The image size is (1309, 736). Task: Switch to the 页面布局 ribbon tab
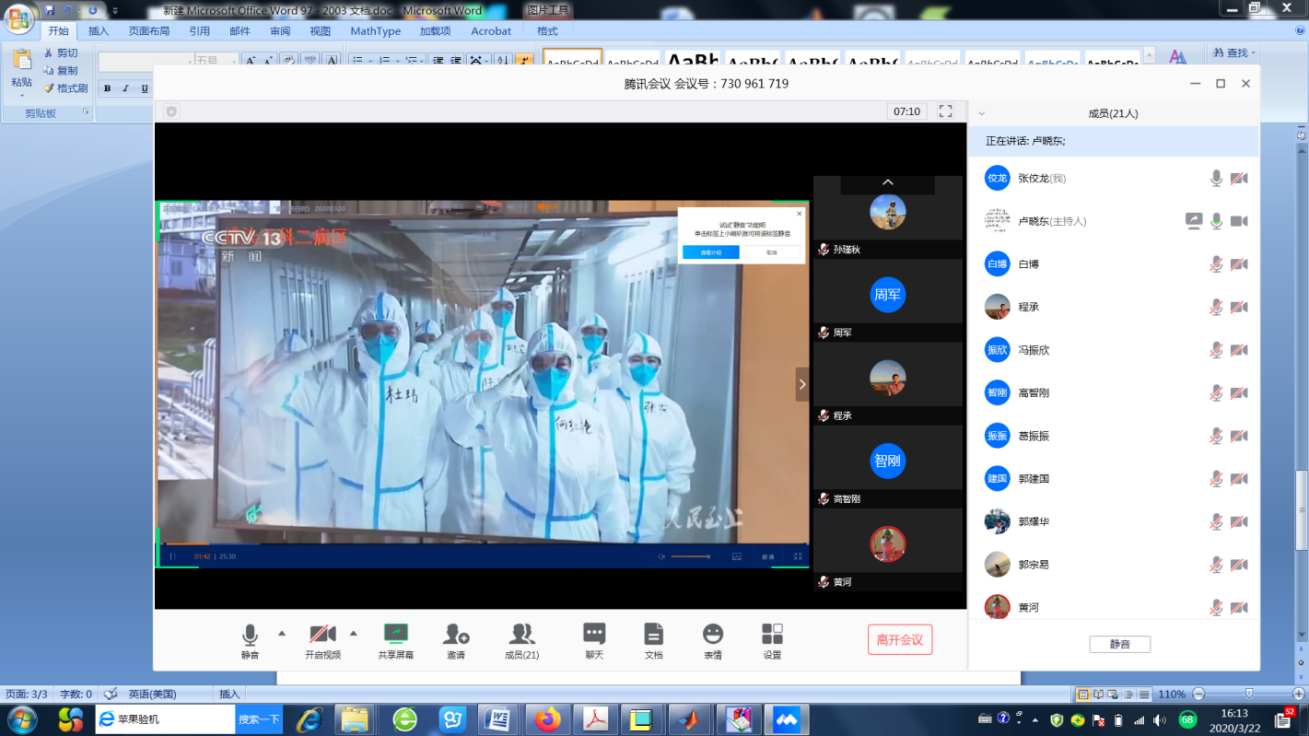pyautogui.click(x=149, y=31)
